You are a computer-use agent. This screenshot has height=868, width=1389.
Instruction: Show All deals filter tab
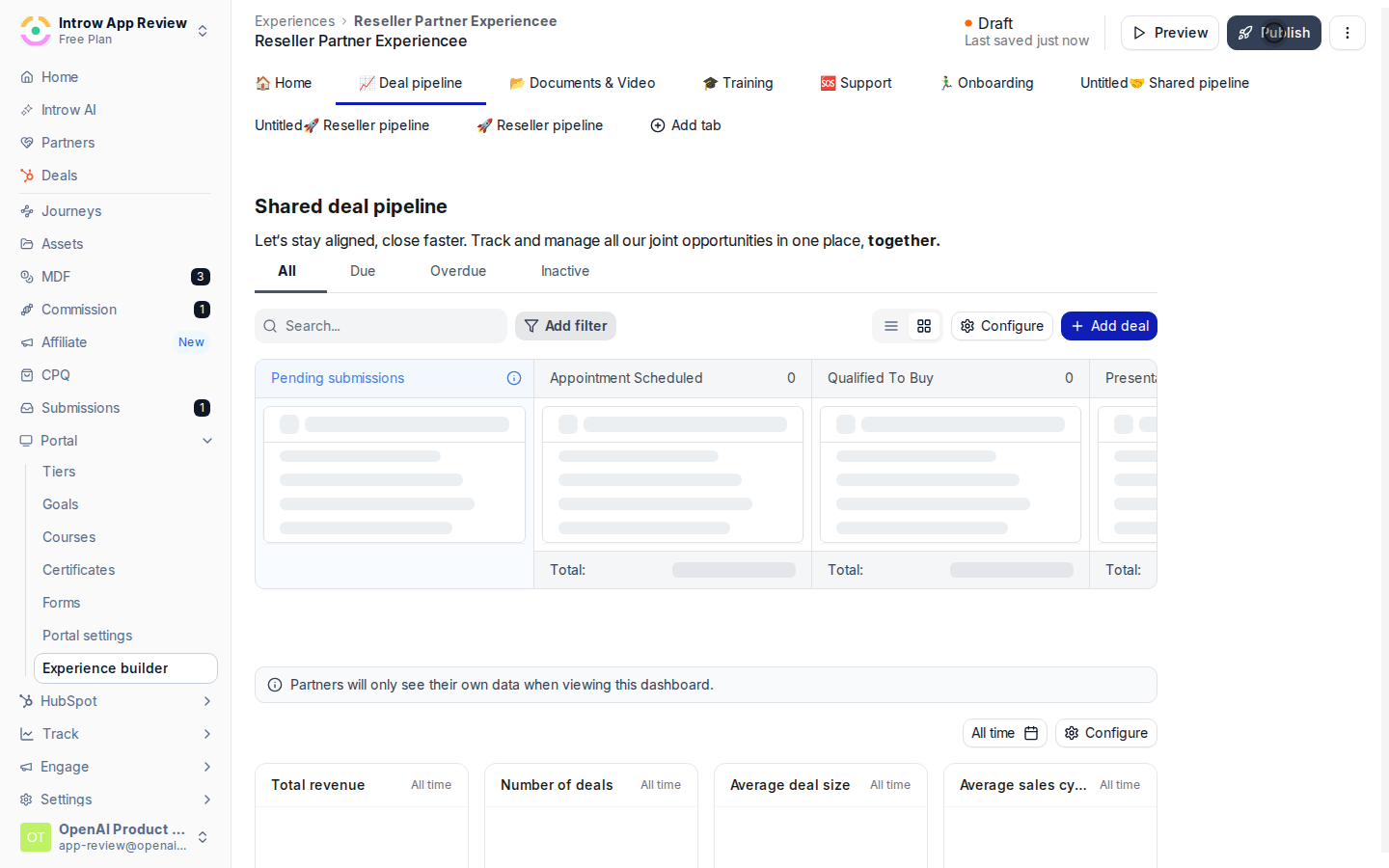point(287,271)
